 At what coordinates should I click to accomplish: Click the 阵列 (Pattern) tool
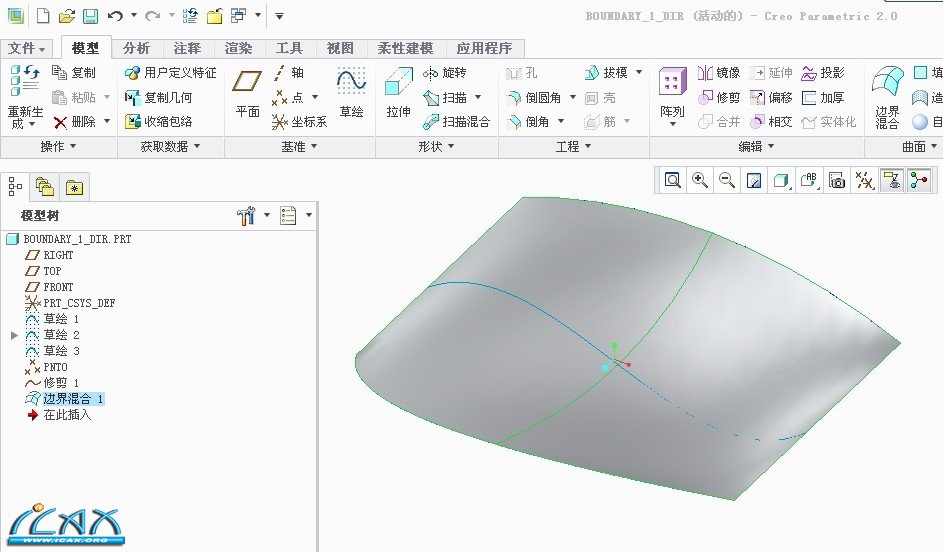click(x=672, y=92)
